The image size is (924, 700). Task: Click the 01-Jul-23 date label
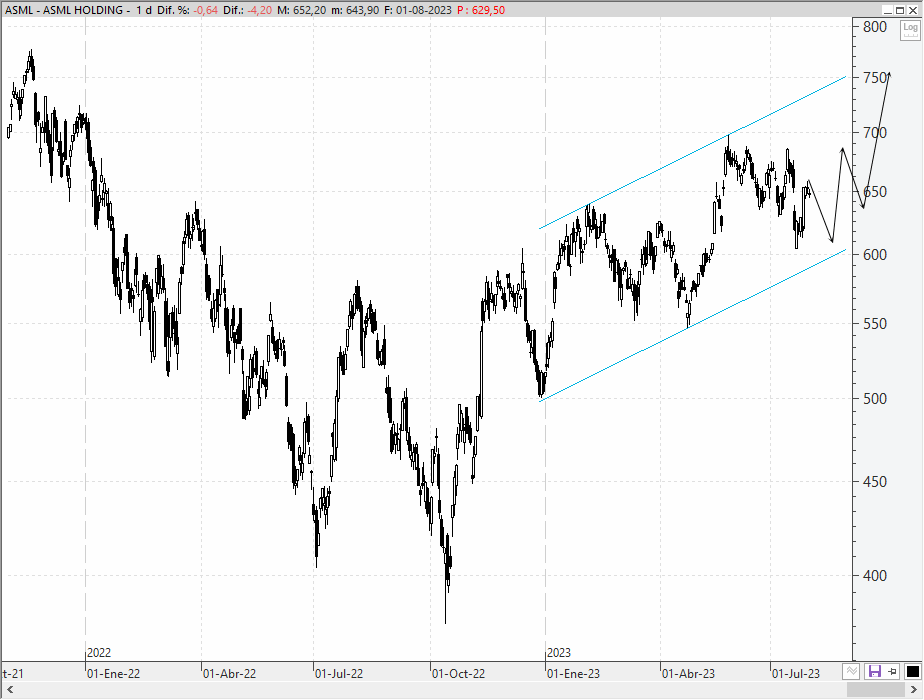796,673
